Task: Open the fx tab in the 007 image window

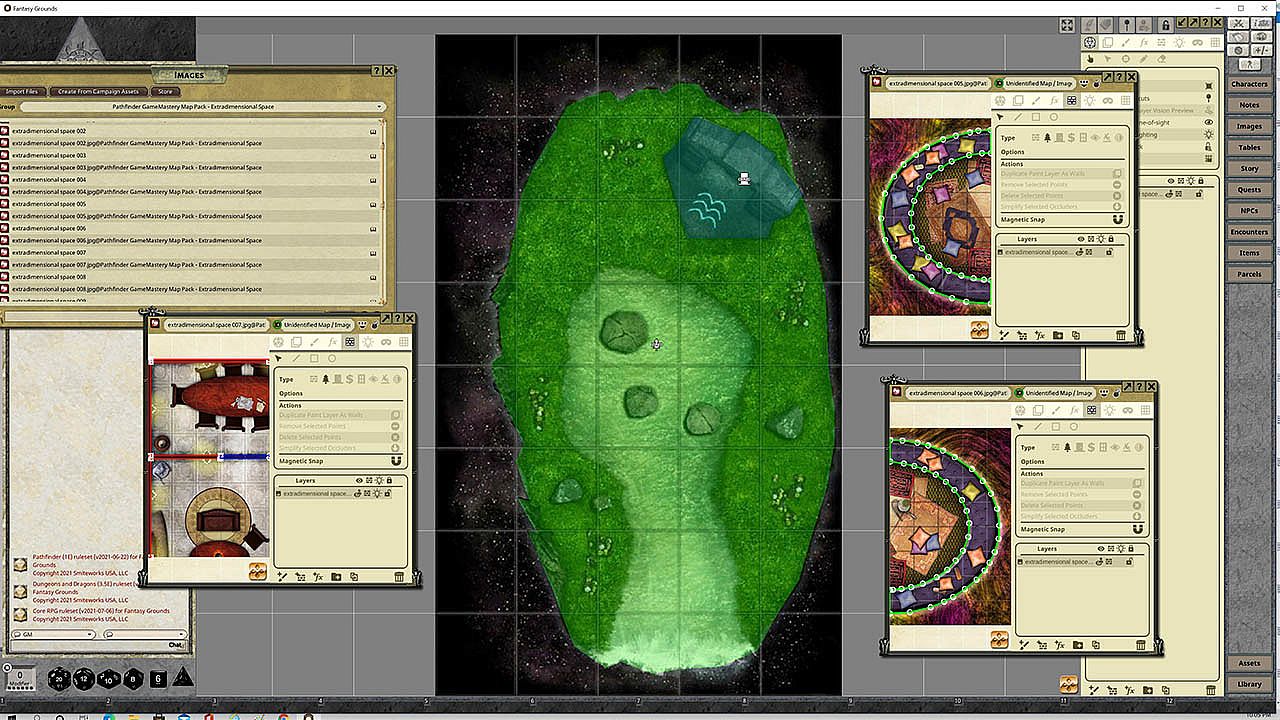Action: click(x=332, y=342)
